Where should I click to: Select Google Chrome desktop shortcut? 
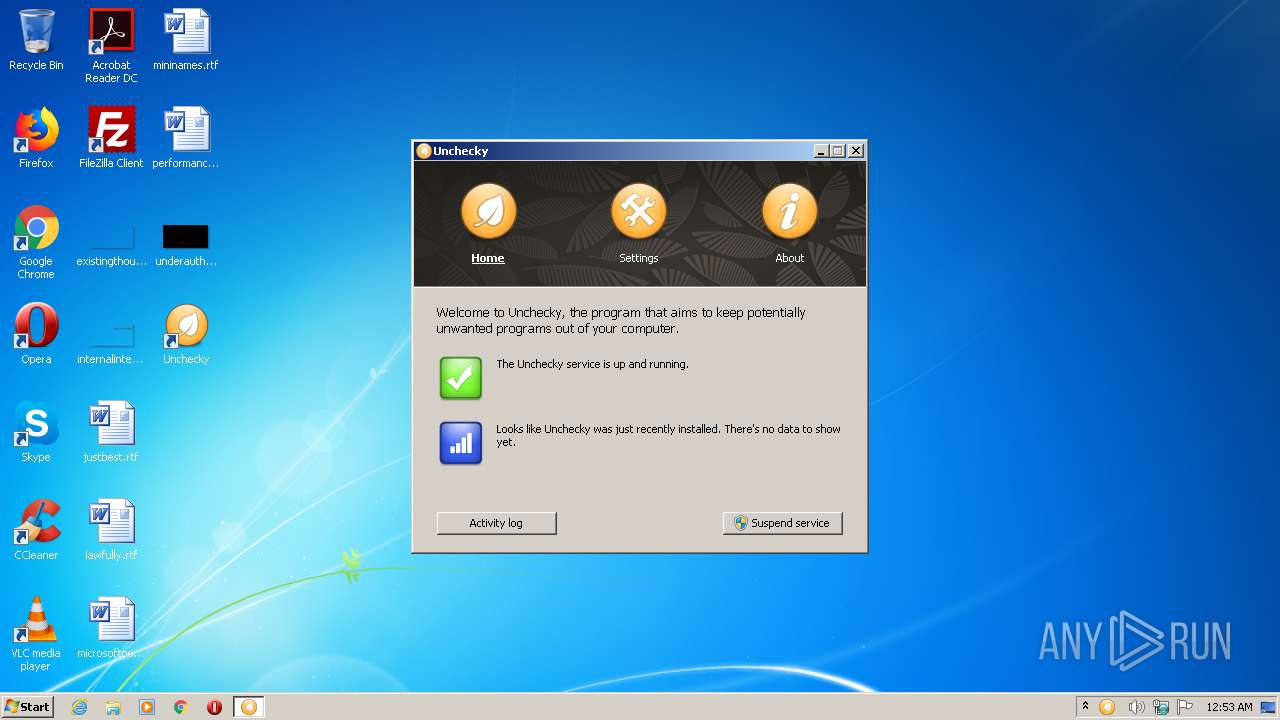click(36, 243)
